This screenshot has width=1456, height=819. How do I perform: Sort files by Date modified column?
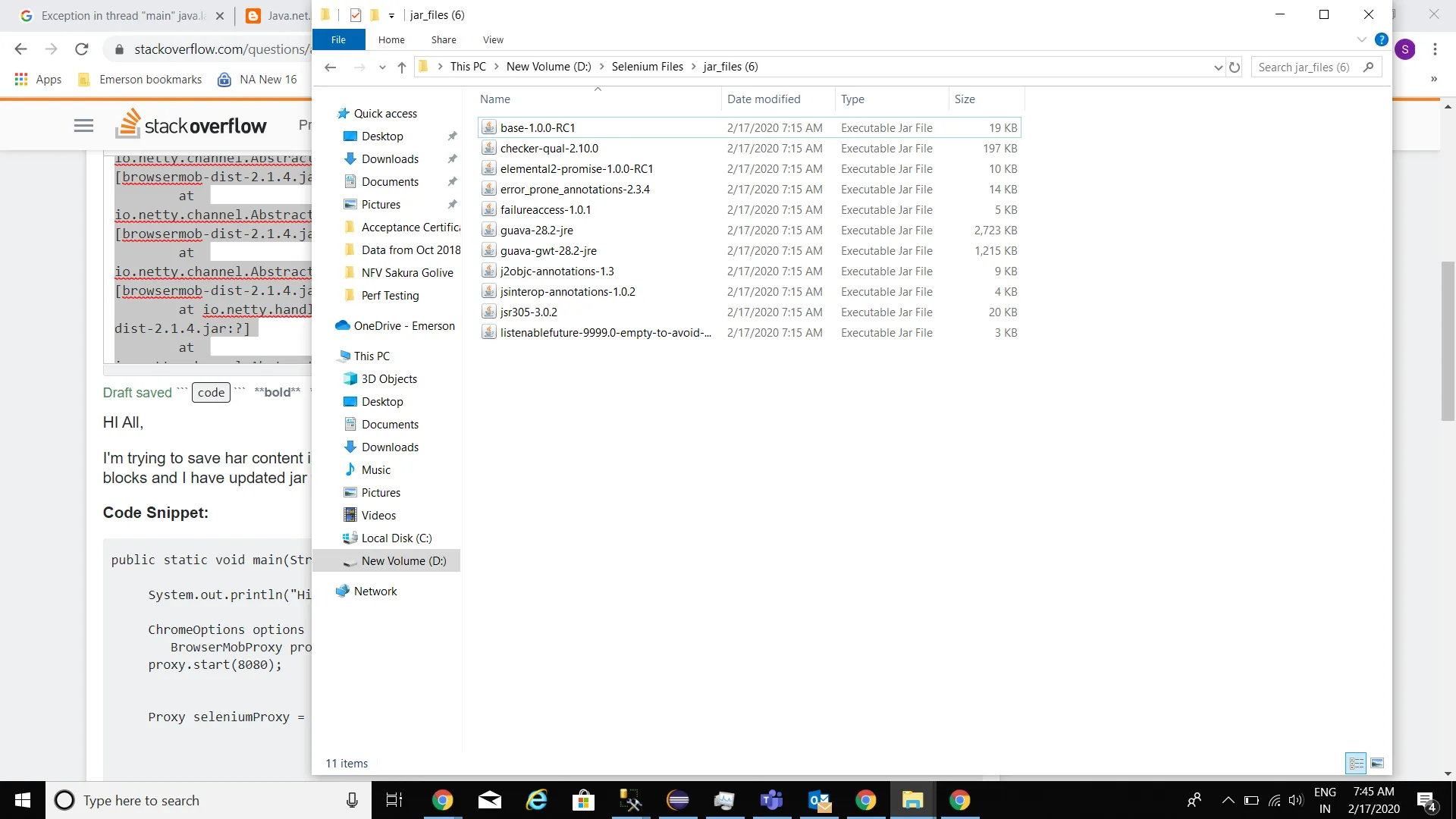click(x=764, y=99)
